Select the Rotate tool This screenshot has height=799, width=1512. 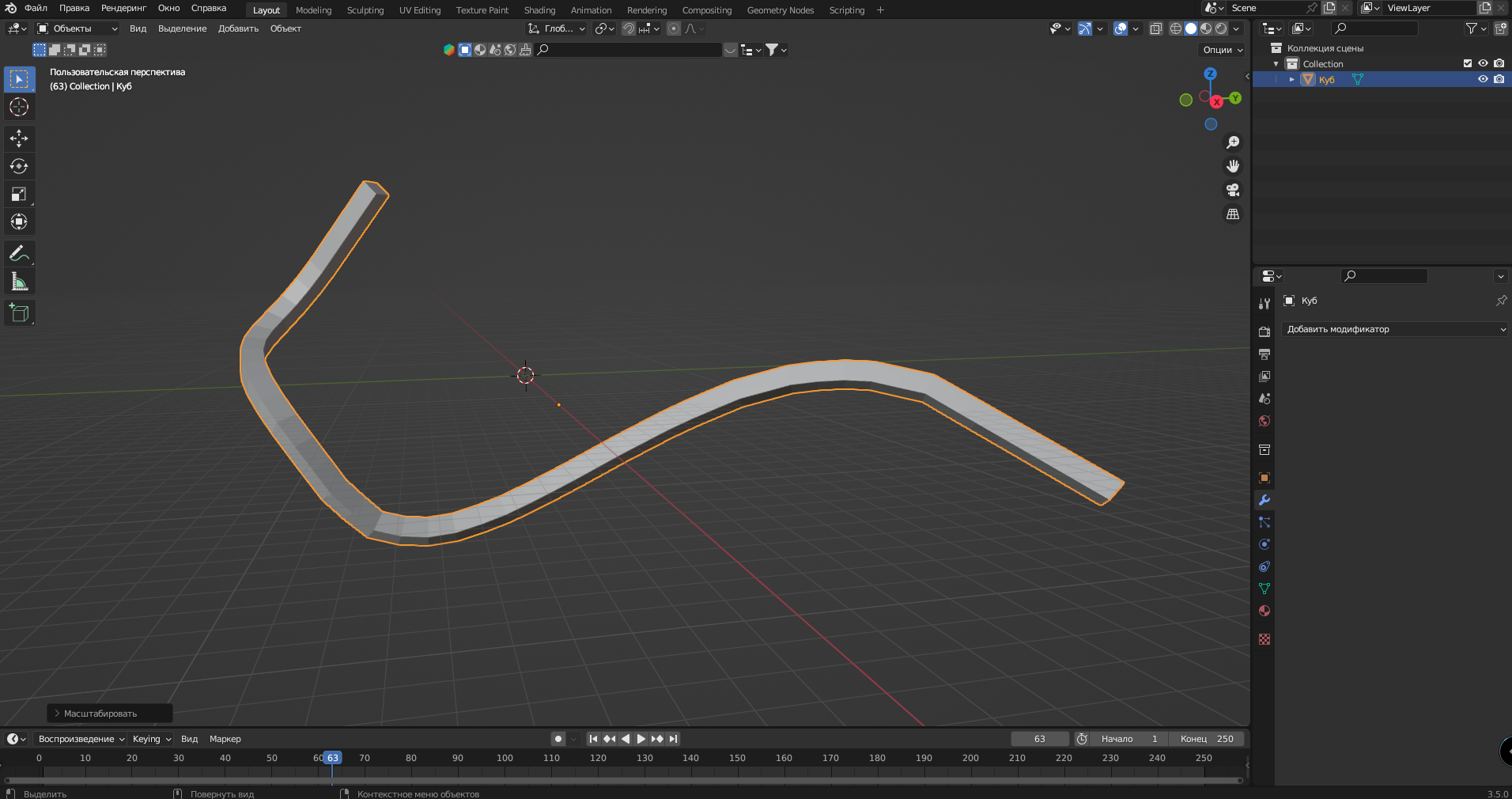tap(19, 166)
